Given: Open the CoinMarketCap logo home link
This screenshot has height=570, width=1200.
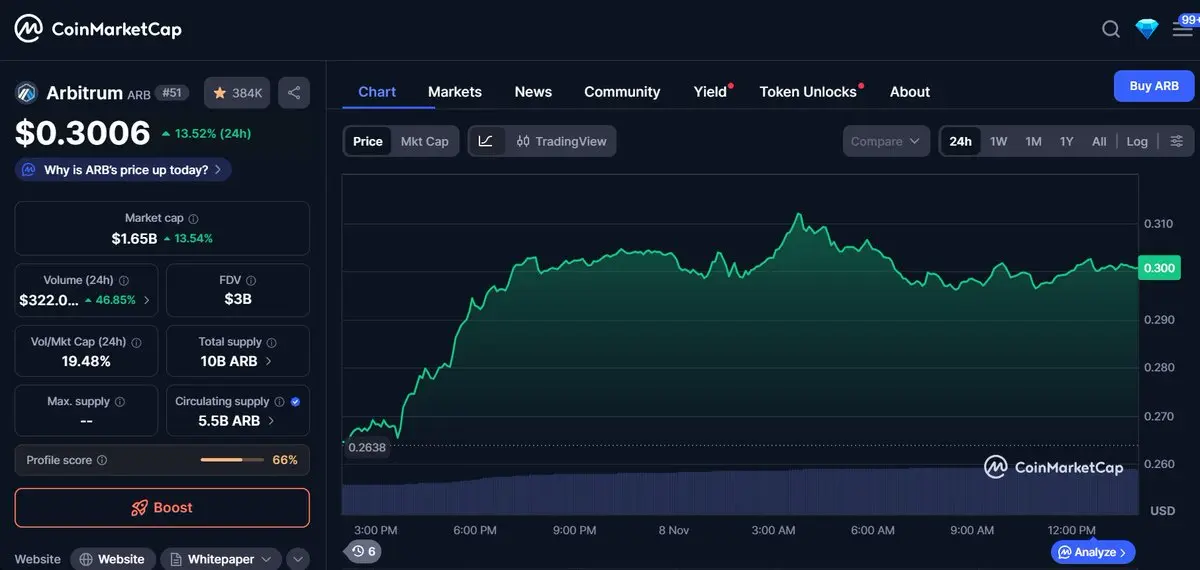Looking at the screenshot, I should point(98,29).
